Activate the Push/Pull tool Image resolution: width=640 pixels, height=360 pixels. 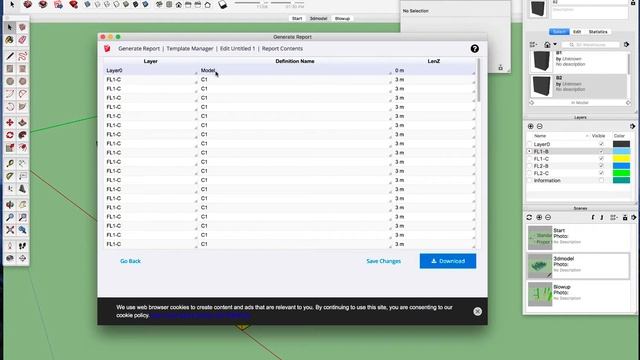tap(22, 122)
